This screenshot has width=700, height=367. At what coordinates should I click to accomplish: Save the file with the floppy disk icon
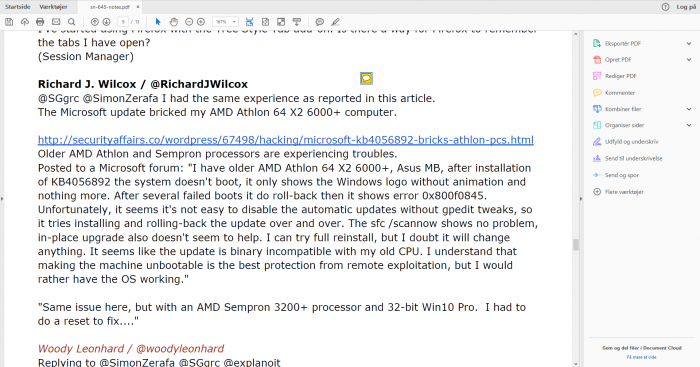click(x=9, y=22)
